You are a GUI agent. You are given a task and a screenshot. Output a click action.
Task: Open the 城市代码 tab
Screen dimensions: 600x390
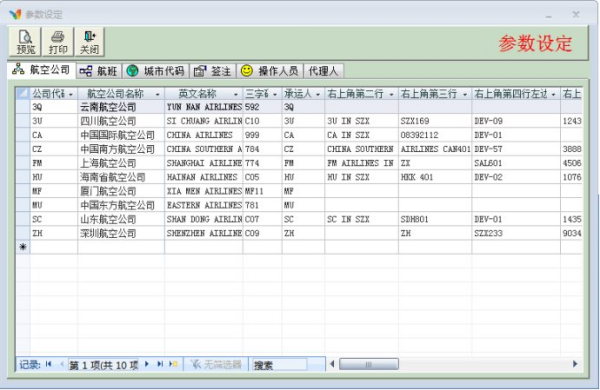point(156,71)
